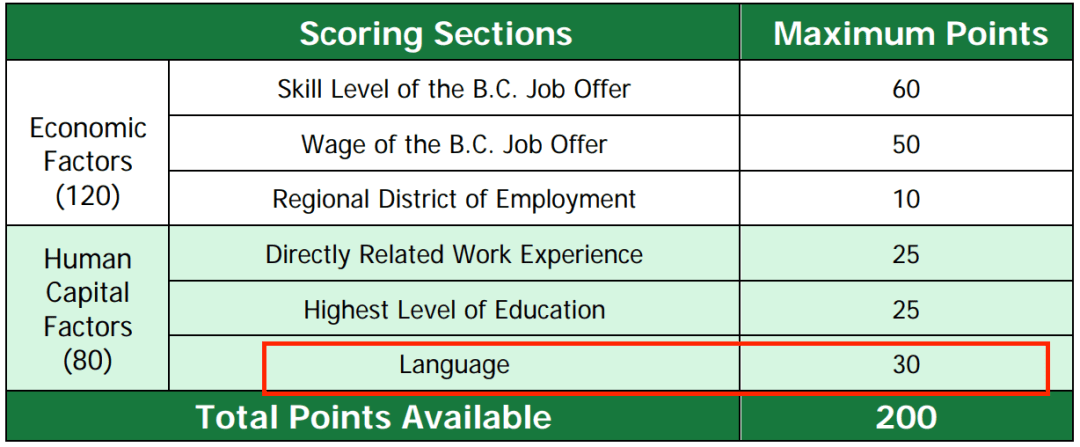Select the 25 points for Education
This screenshot has width=1080, height=447.
906,309
